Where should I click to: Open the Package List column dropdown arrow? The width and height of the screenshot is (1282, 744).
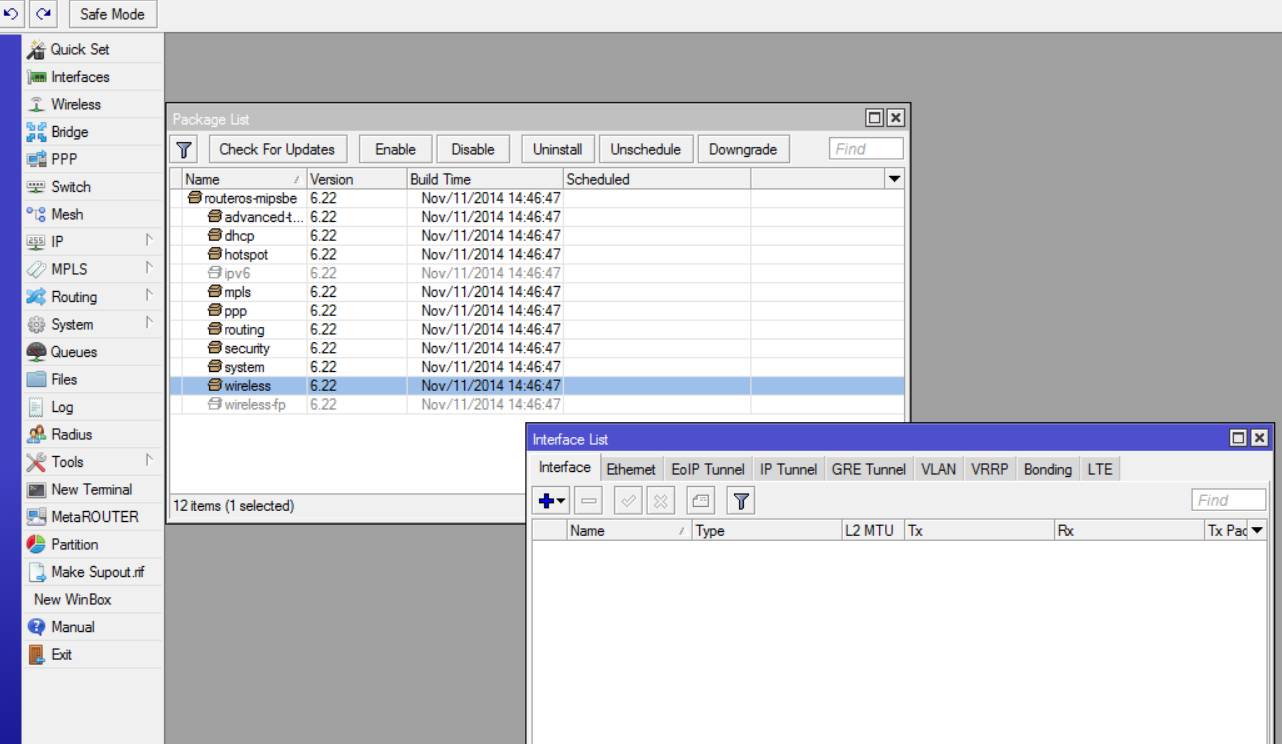click(x=895, y=179)
